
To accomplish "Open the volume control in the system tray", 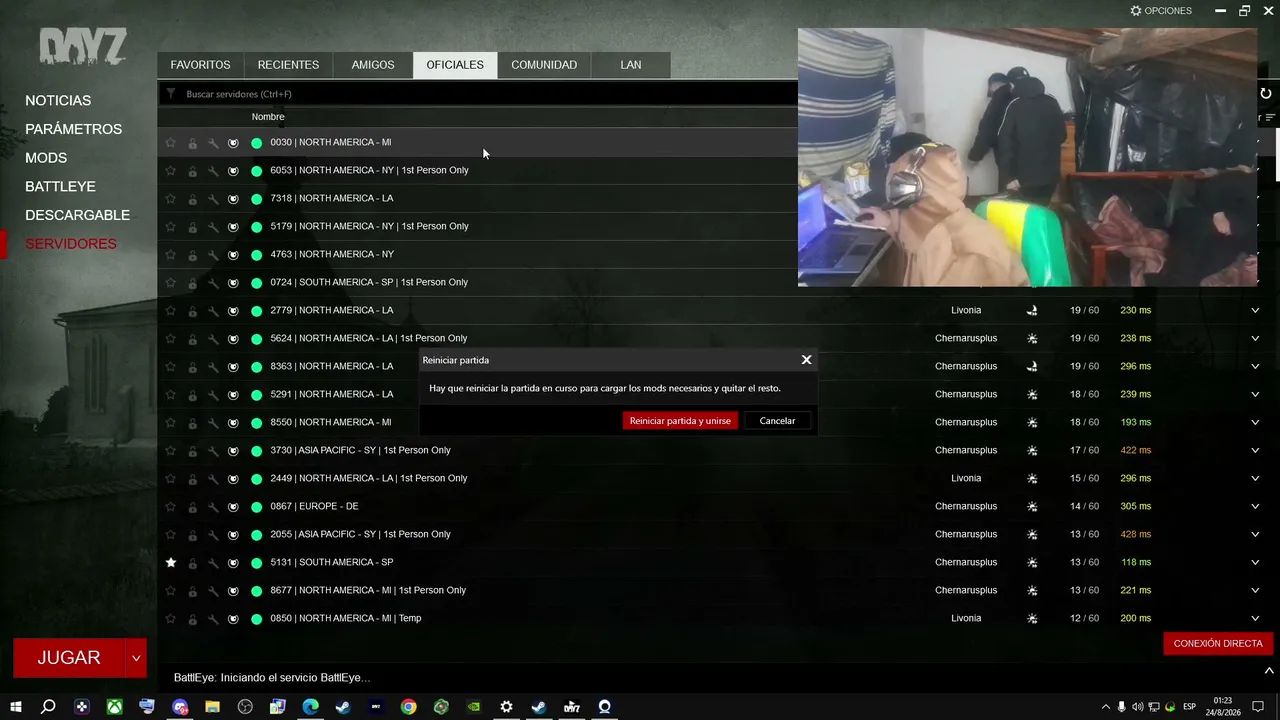I will [1137, 707].
